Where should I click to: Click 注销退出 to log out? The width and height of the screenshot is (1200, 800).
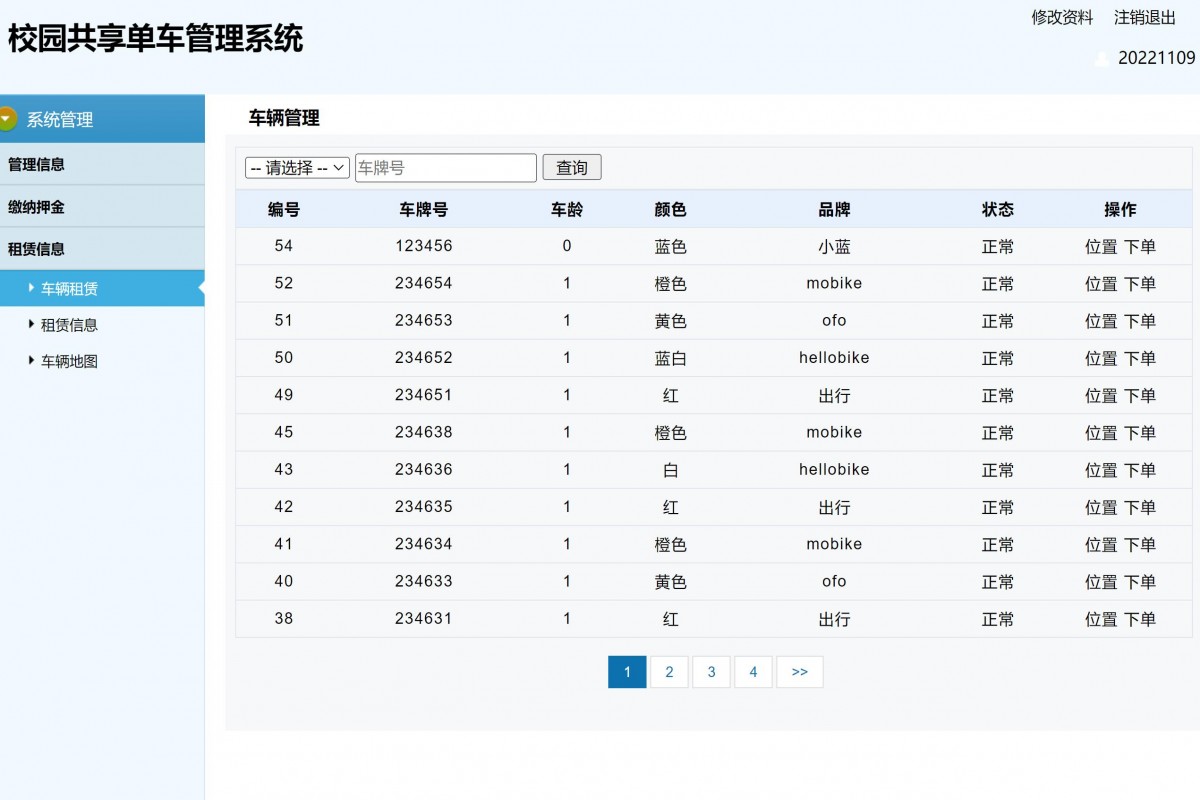[x=1145, y=17]
